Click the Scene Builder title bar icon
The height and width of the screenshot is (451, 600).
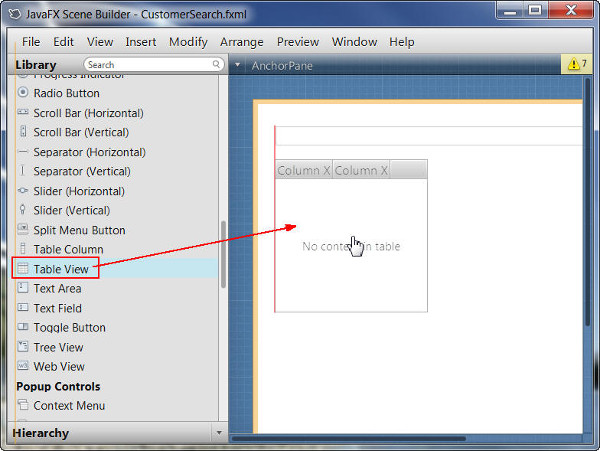tap(15, 14)
